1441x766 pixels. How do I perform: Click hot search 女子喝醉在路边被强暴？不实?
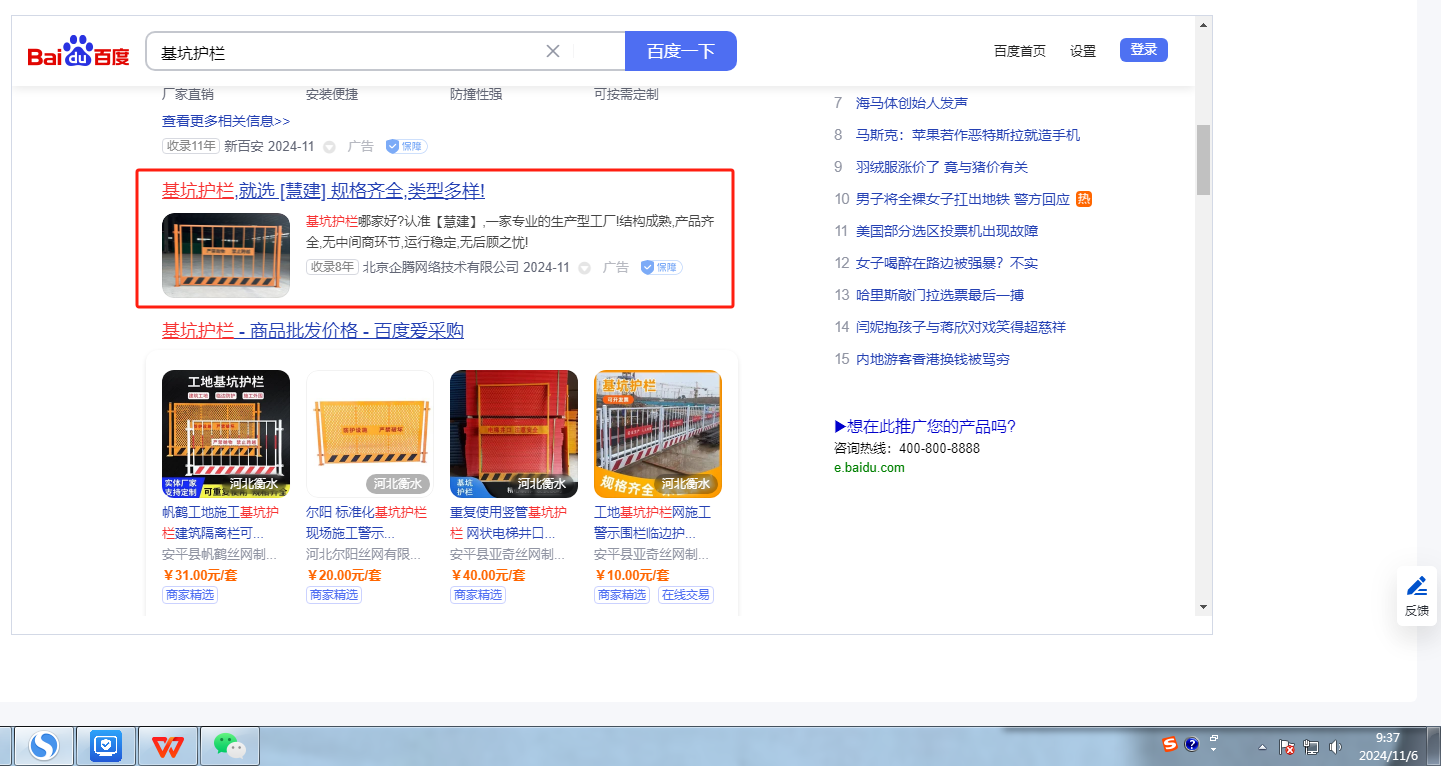point(947,263)
